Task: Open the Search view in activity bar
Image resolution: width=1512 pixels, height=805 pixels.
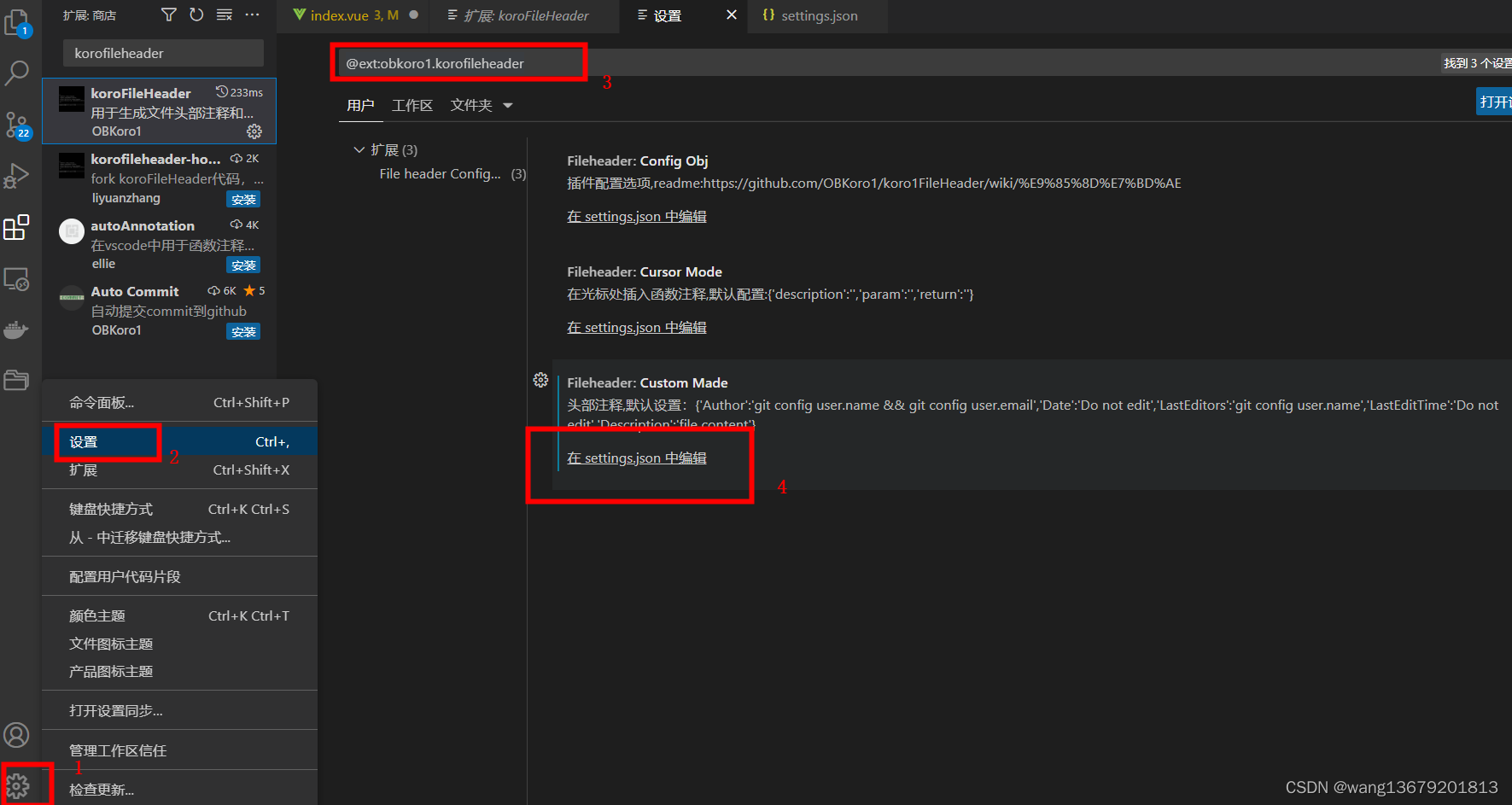Action: (17, 73)
